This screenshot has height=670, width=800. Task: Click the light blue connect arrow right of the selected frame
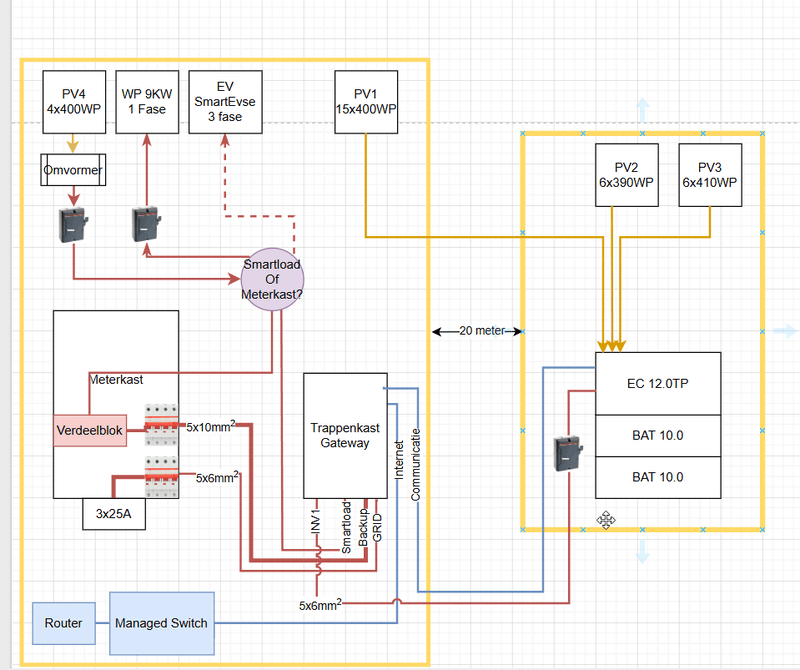click(784, 331)
